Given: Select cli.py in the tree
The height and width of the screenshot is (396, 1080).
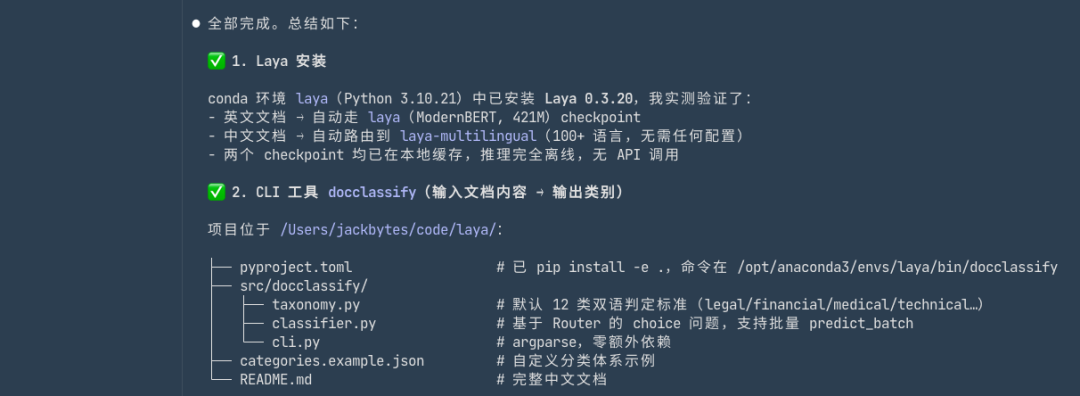Looking at the screenshot, I should [x=295, y=342].
